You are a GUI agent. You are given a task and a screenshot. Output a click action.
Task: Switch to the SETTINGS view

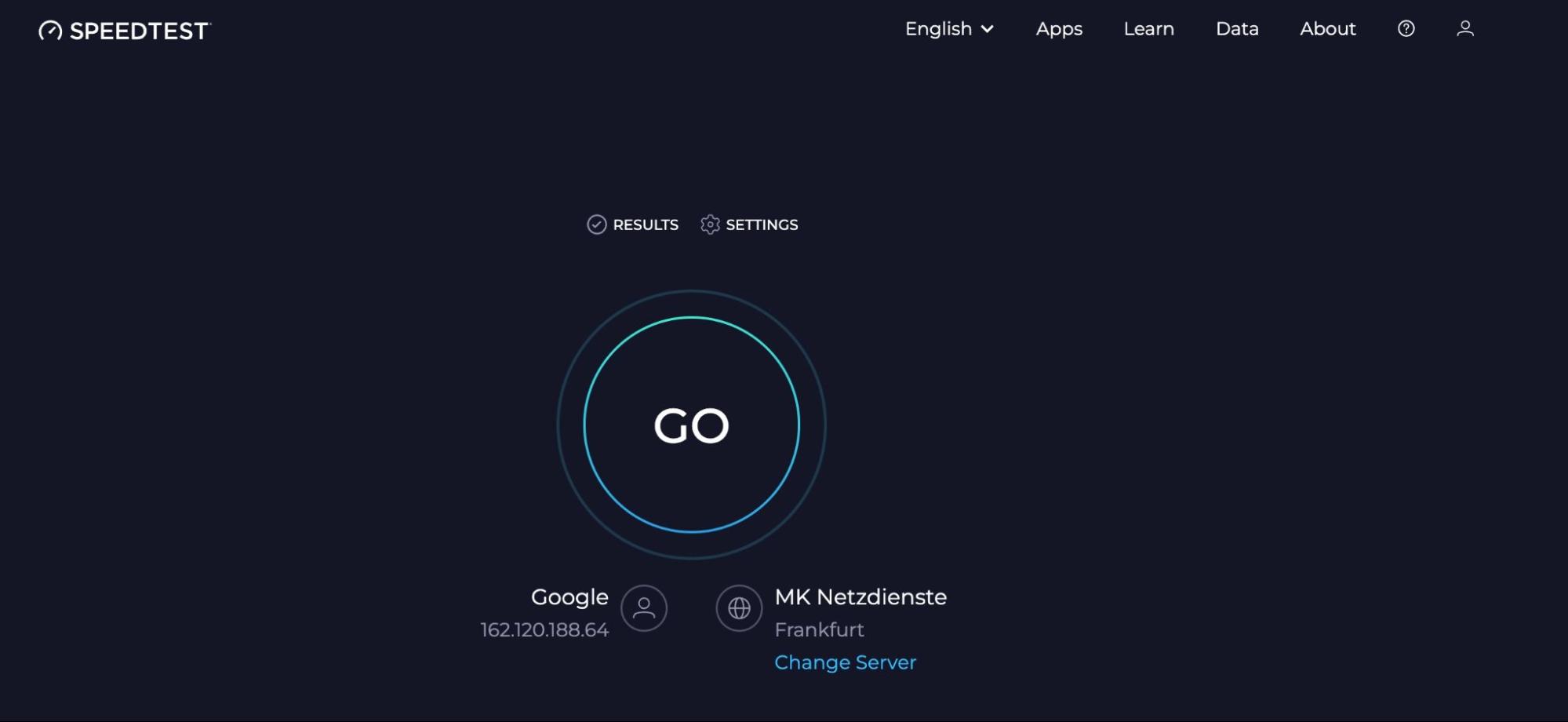coord(762,224)
